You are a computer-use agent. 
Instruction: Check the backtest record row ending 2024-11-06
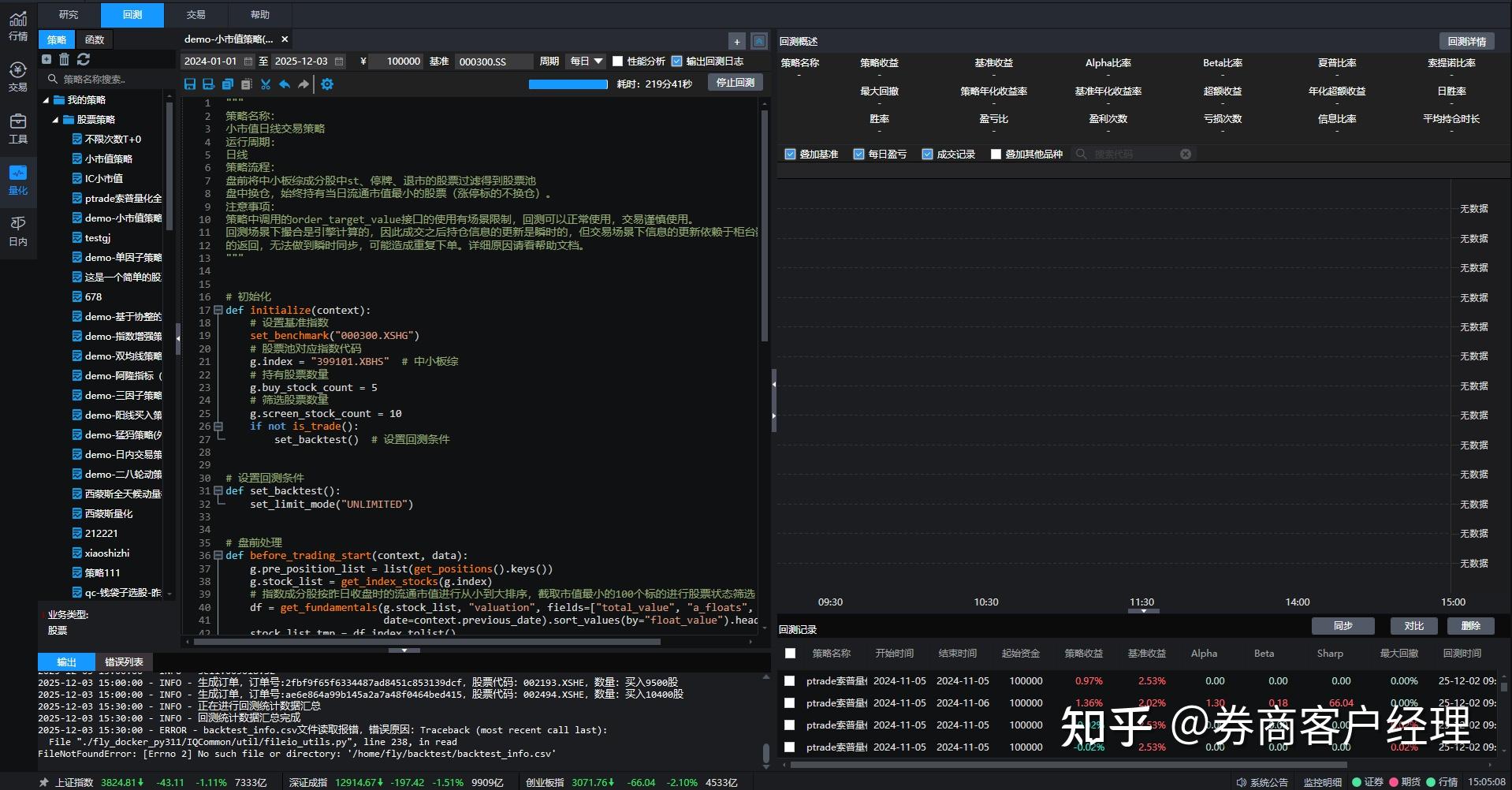pos(789,702)
